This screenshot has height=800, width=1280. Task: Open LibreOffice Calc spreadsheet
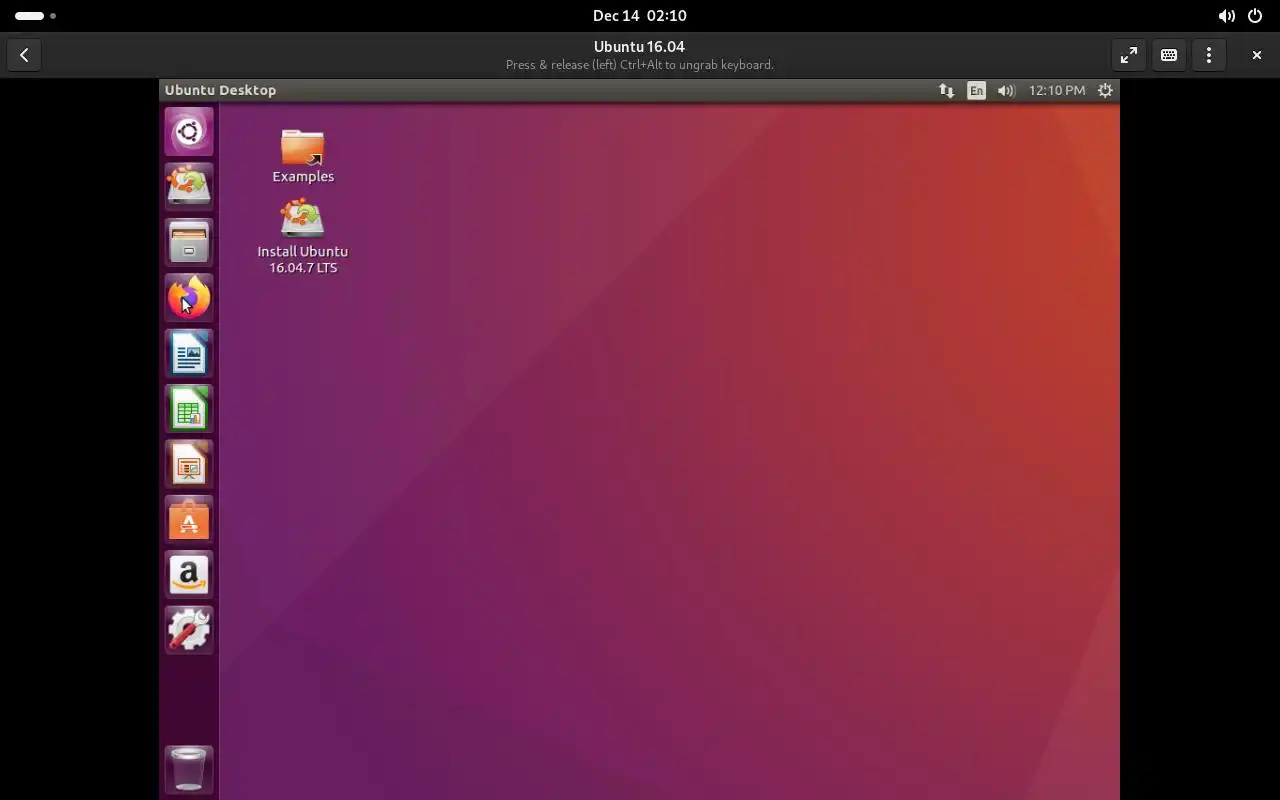pyautogui.click(x=189, y=409)
